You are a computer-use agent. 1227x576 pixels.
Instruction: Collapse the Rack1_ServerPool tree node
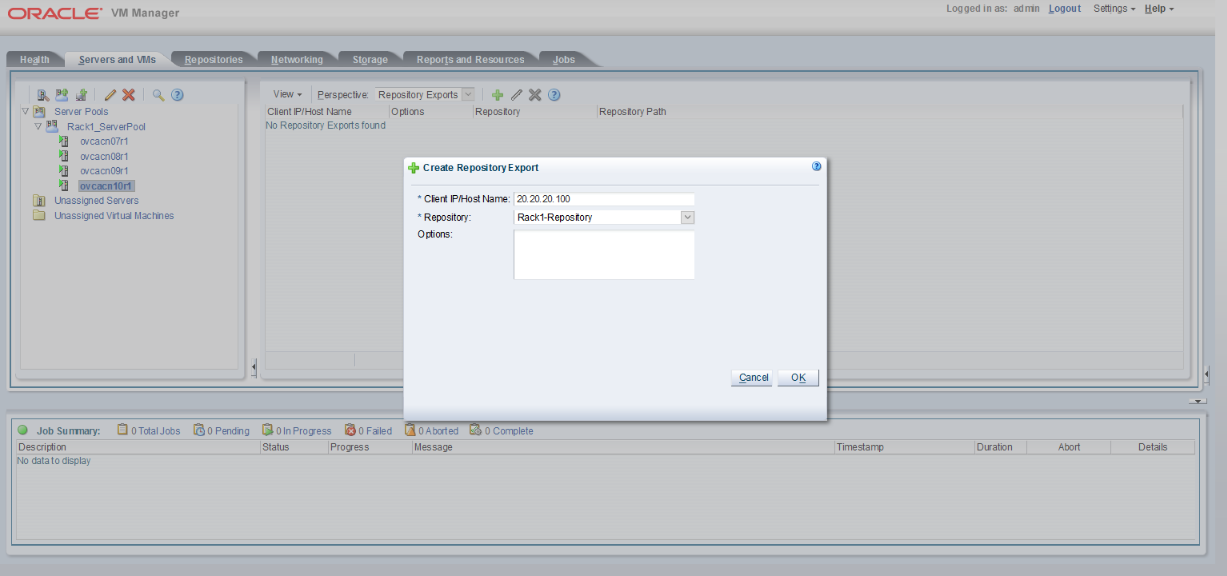coord(37,126)
